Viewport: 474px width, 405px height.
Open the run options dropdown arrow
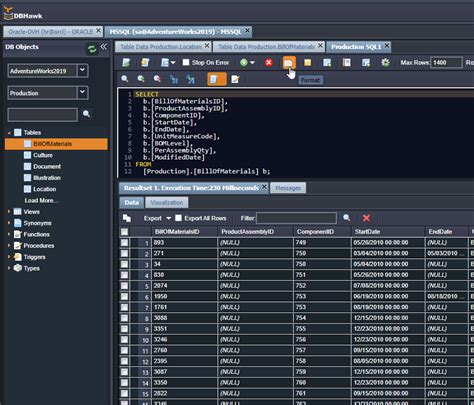click(252, 62)
